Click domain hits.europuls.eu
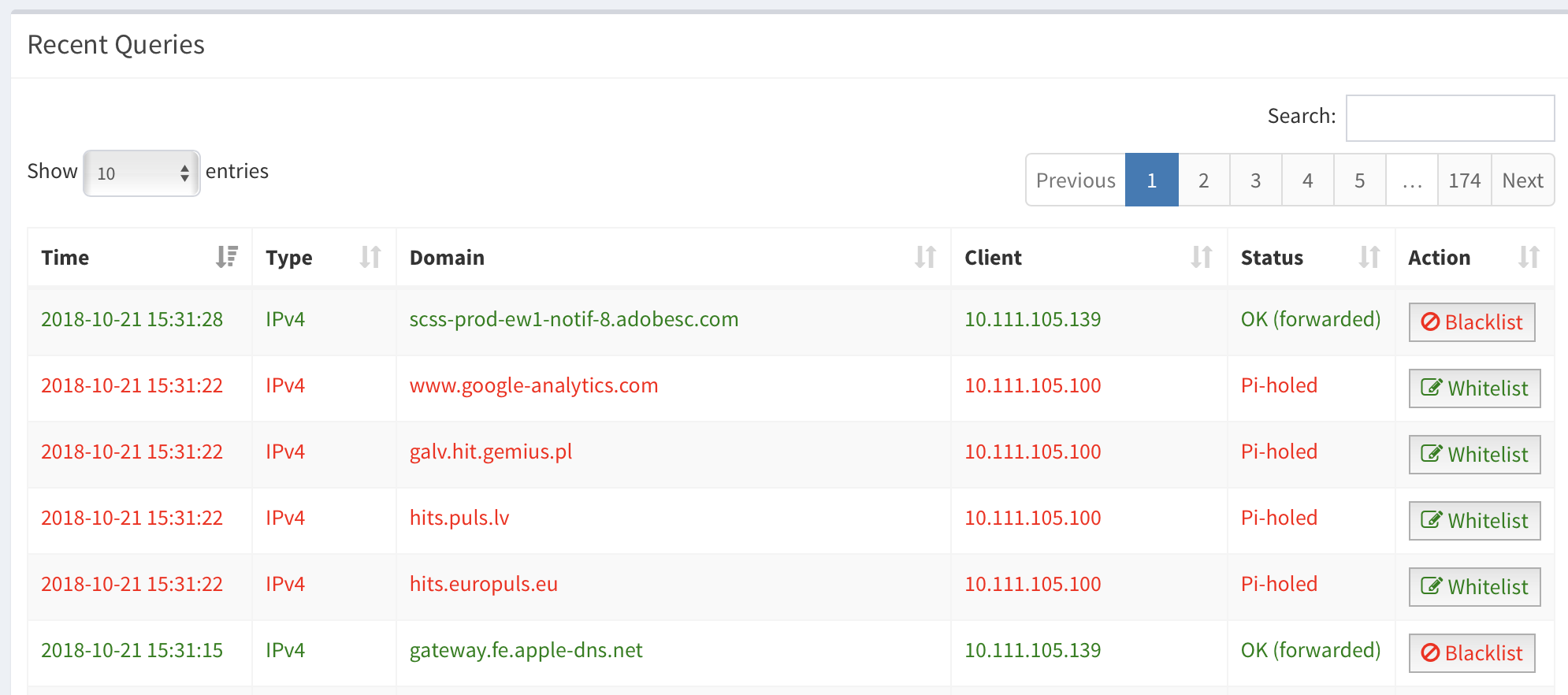Image resolution: width=1568 pixels, height=695 pixels. click(484, 584)
